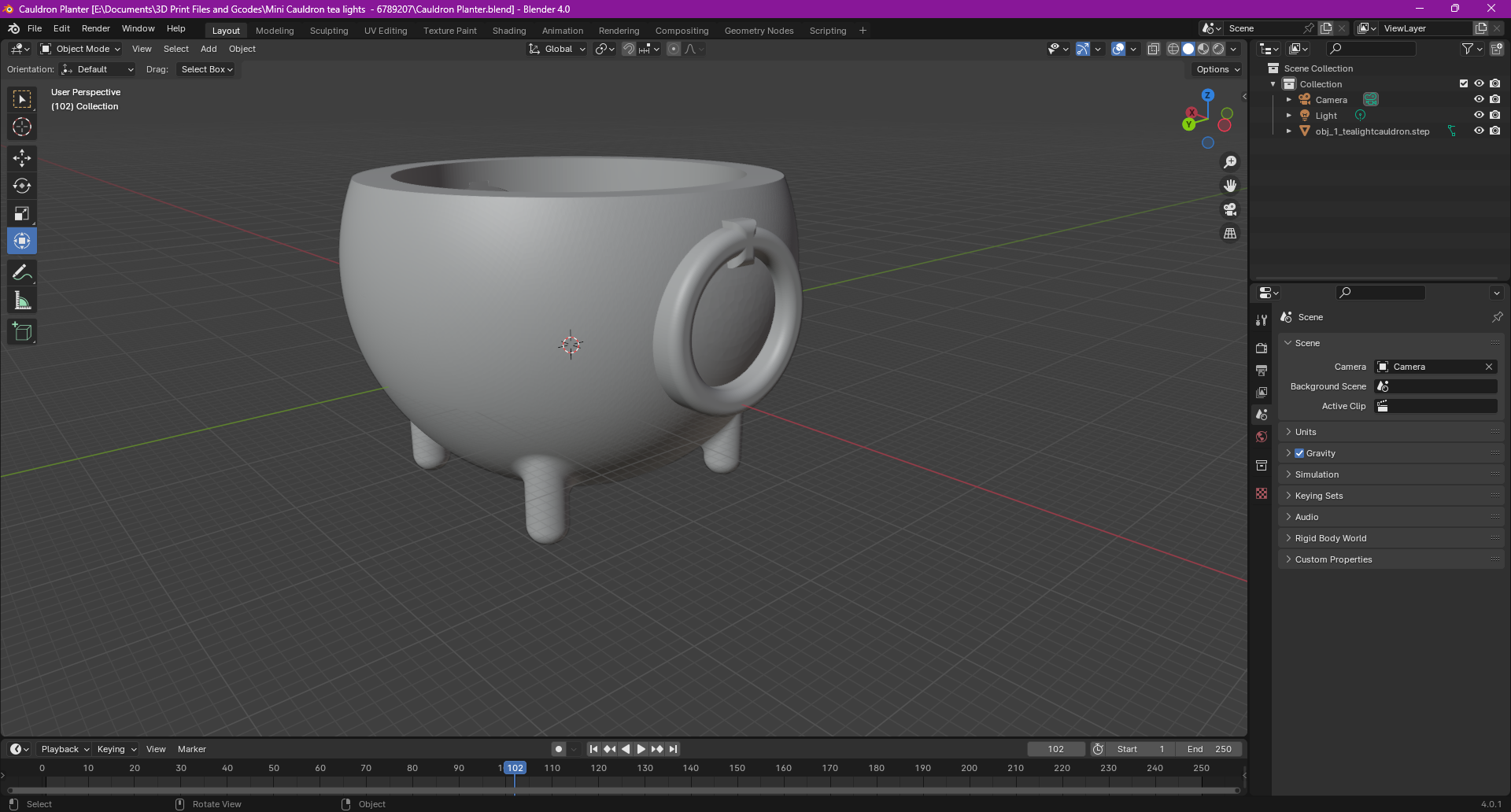The width and height of the screenshot is (1511, 812).
Task: Switch to material preview shading
Action: pyautogui.click(x=1203, y=49)
